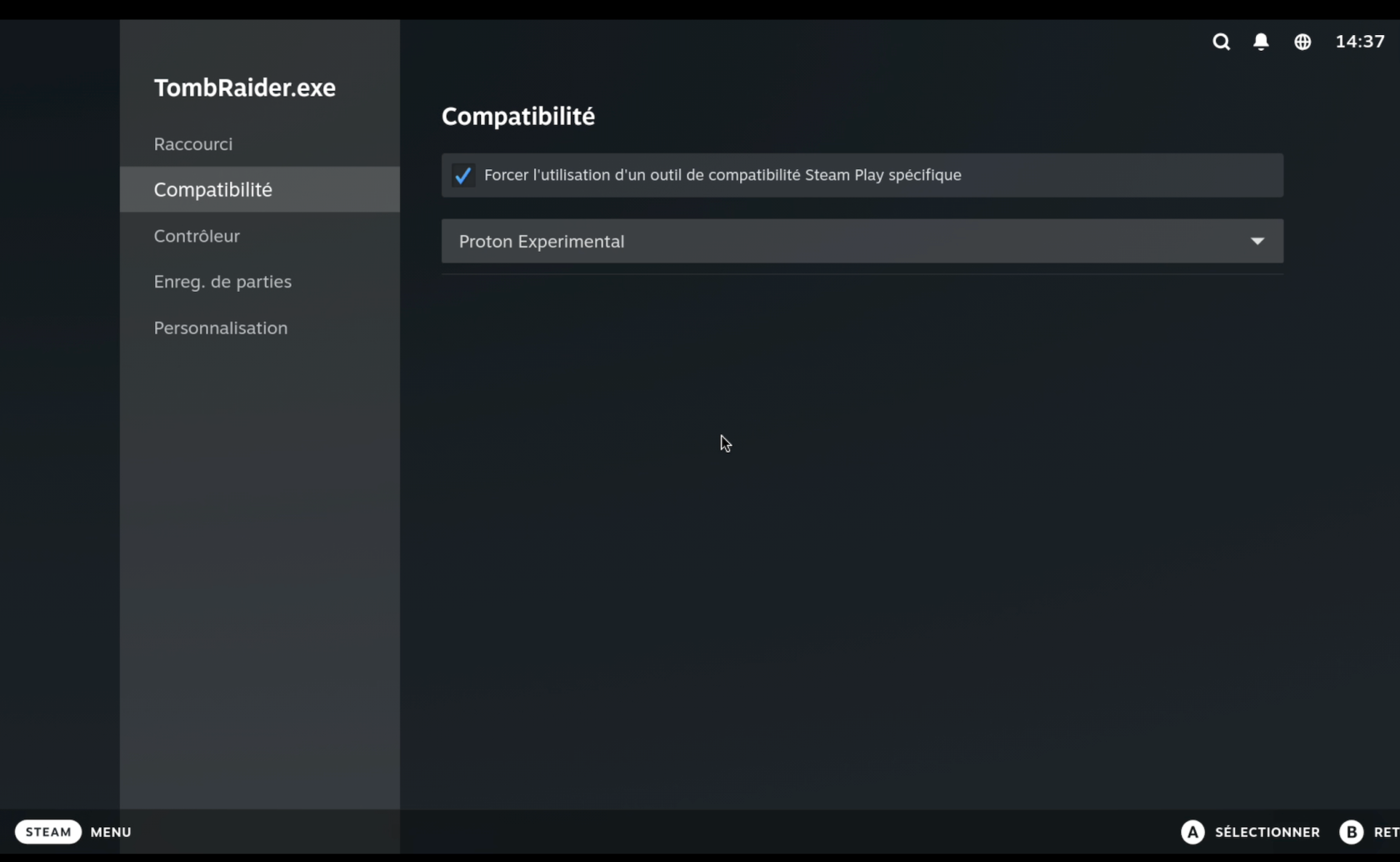Click the Forcer l'utilisation checkbox label text
This screenshot has width=1400, height=862.
722,175
